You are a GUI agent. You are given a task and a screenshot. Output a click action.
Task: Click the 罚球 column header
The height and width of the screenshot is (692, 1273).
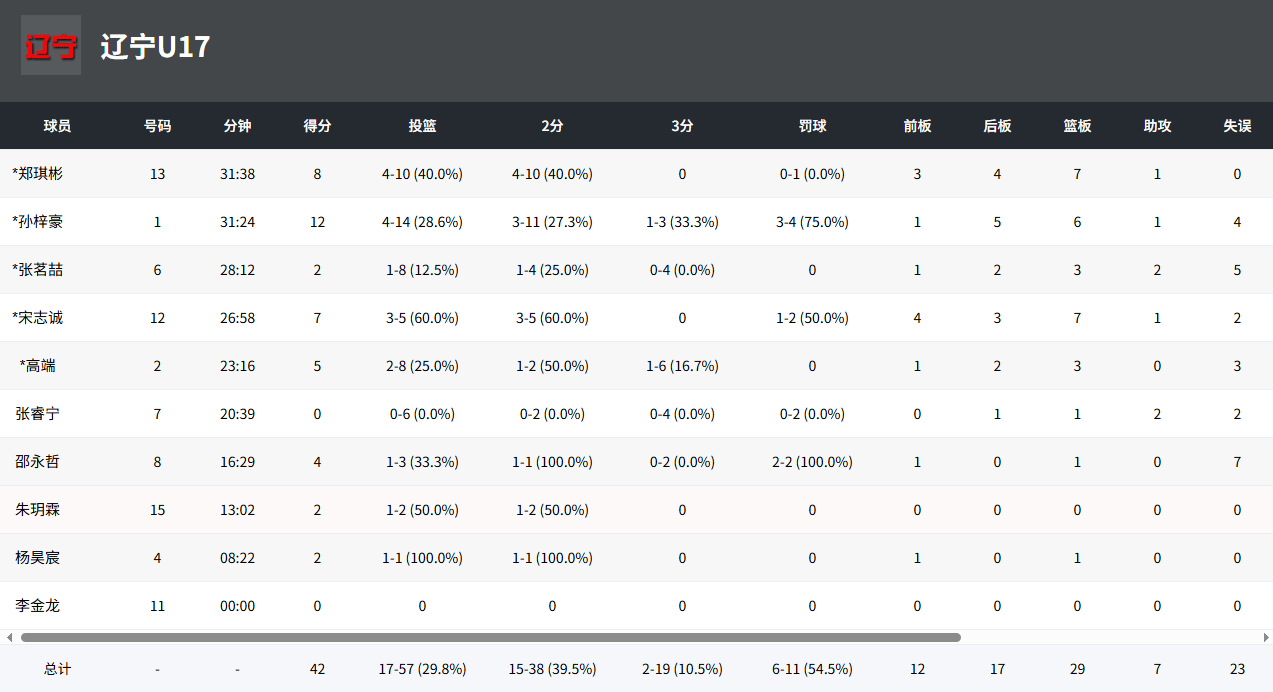pos(812,126)
